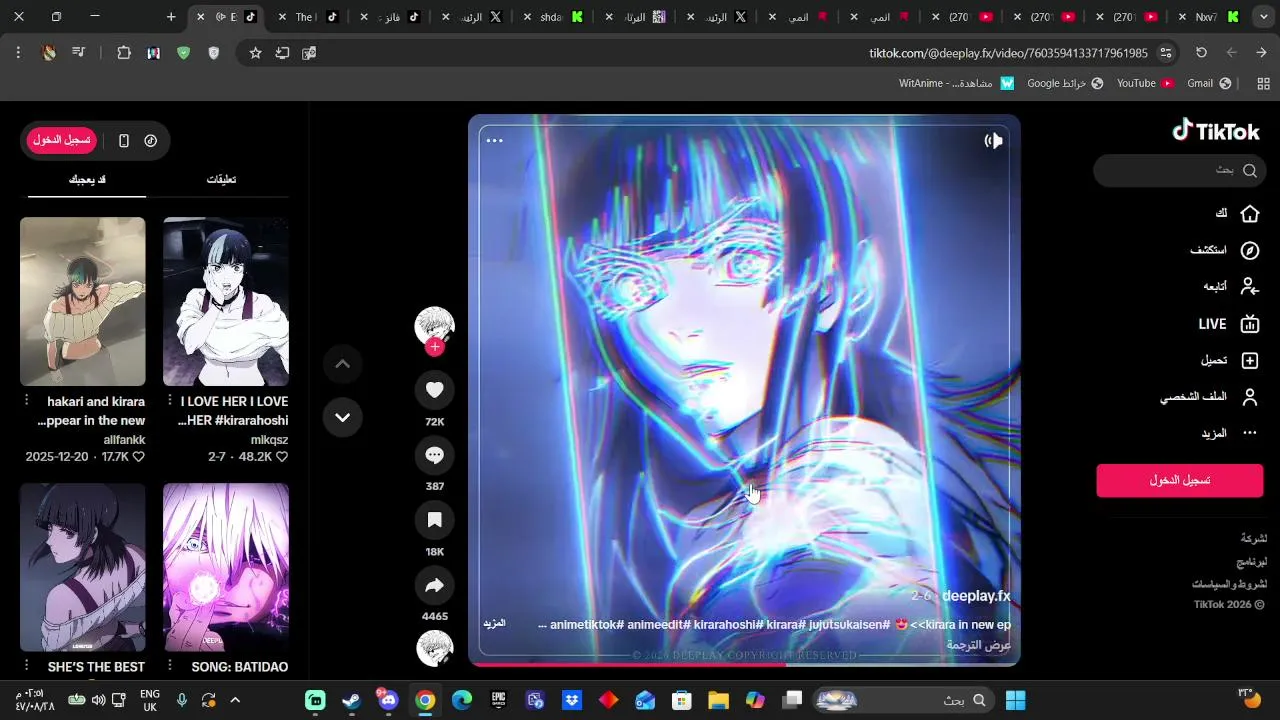Open hakari and kirara video thumbnail
1280x720 pixels.
tap(83, 302)
